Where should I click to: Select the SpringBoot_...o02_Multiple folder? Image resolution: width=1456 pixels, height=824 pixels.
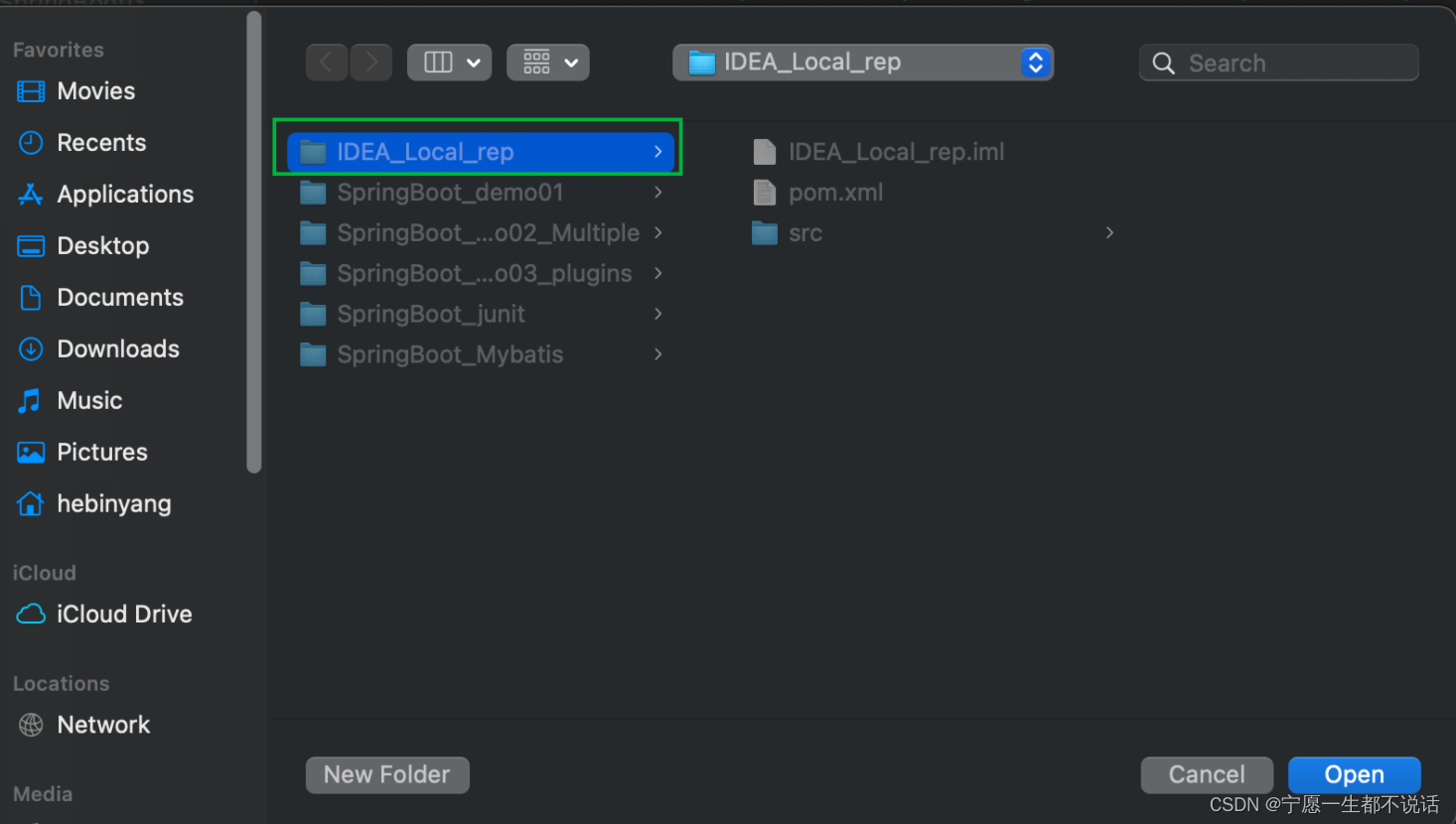click(481, 233)
